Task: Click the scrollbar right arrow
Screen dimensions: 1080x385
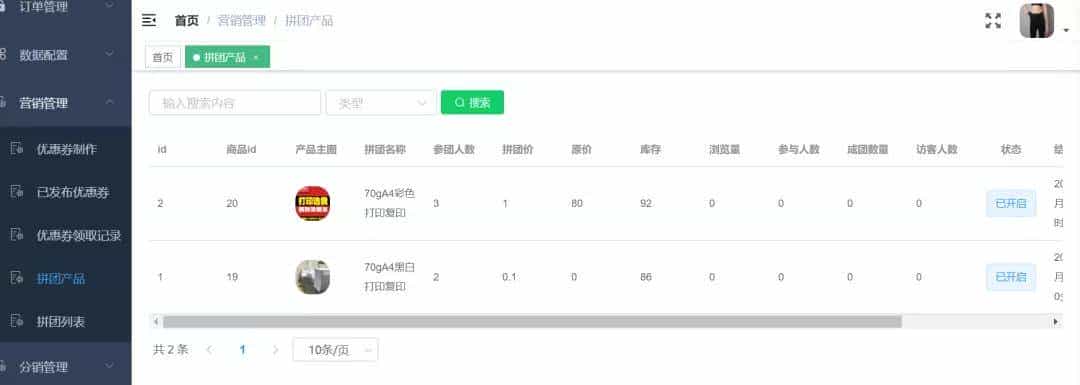Action: pyautogui.click(x=1055, y=322)
